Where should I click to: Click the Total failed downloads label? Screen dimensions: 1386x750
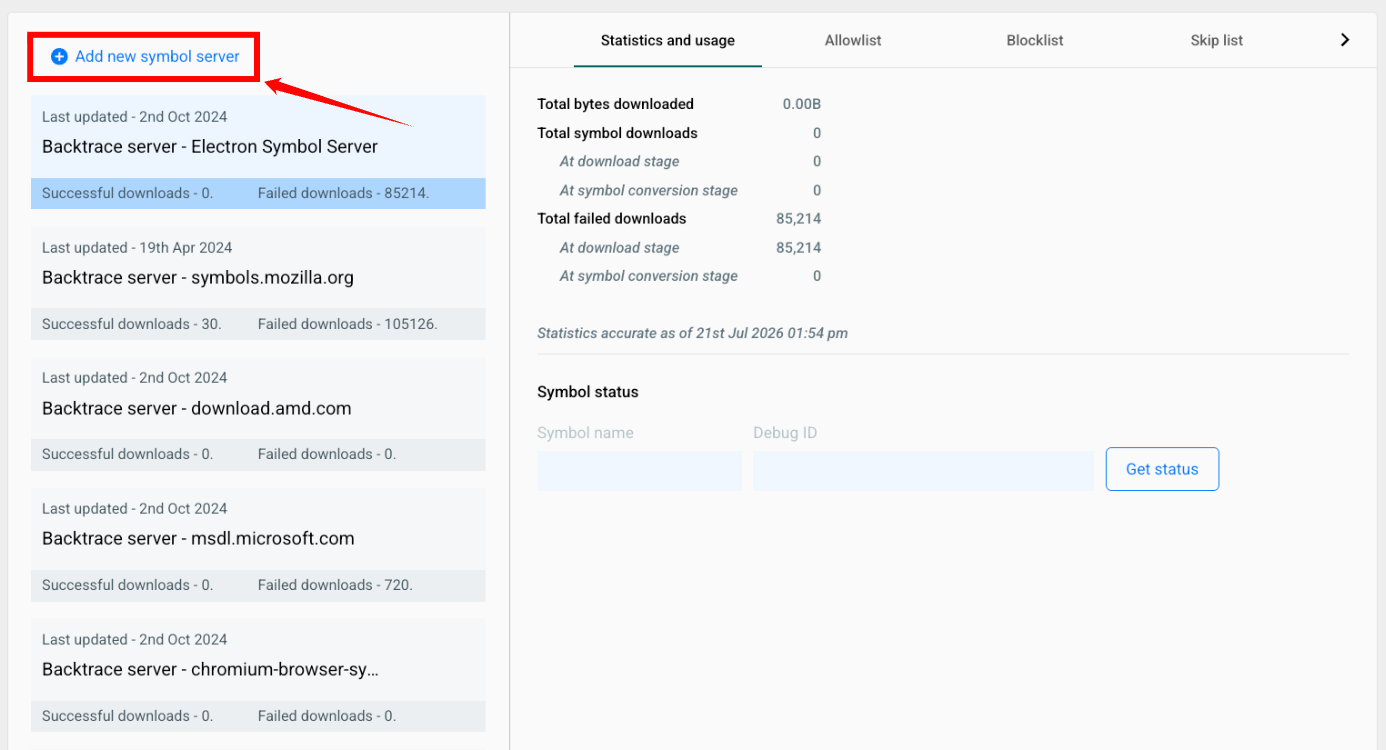[x=612, y=218]
